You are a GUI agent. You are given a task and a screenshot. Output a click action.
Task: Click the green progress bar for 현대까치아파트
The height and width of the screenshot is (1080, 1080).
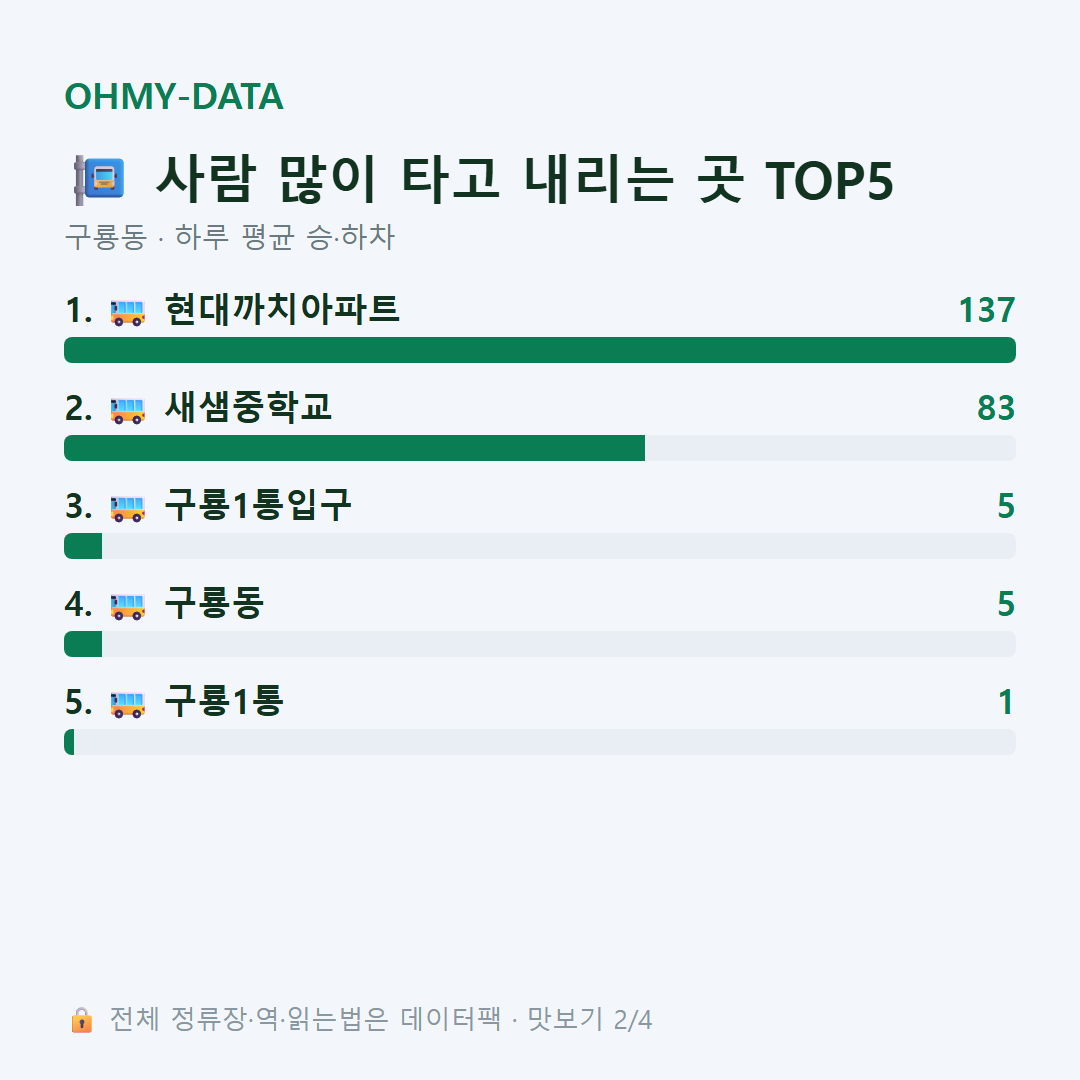[x=540, y=350]
